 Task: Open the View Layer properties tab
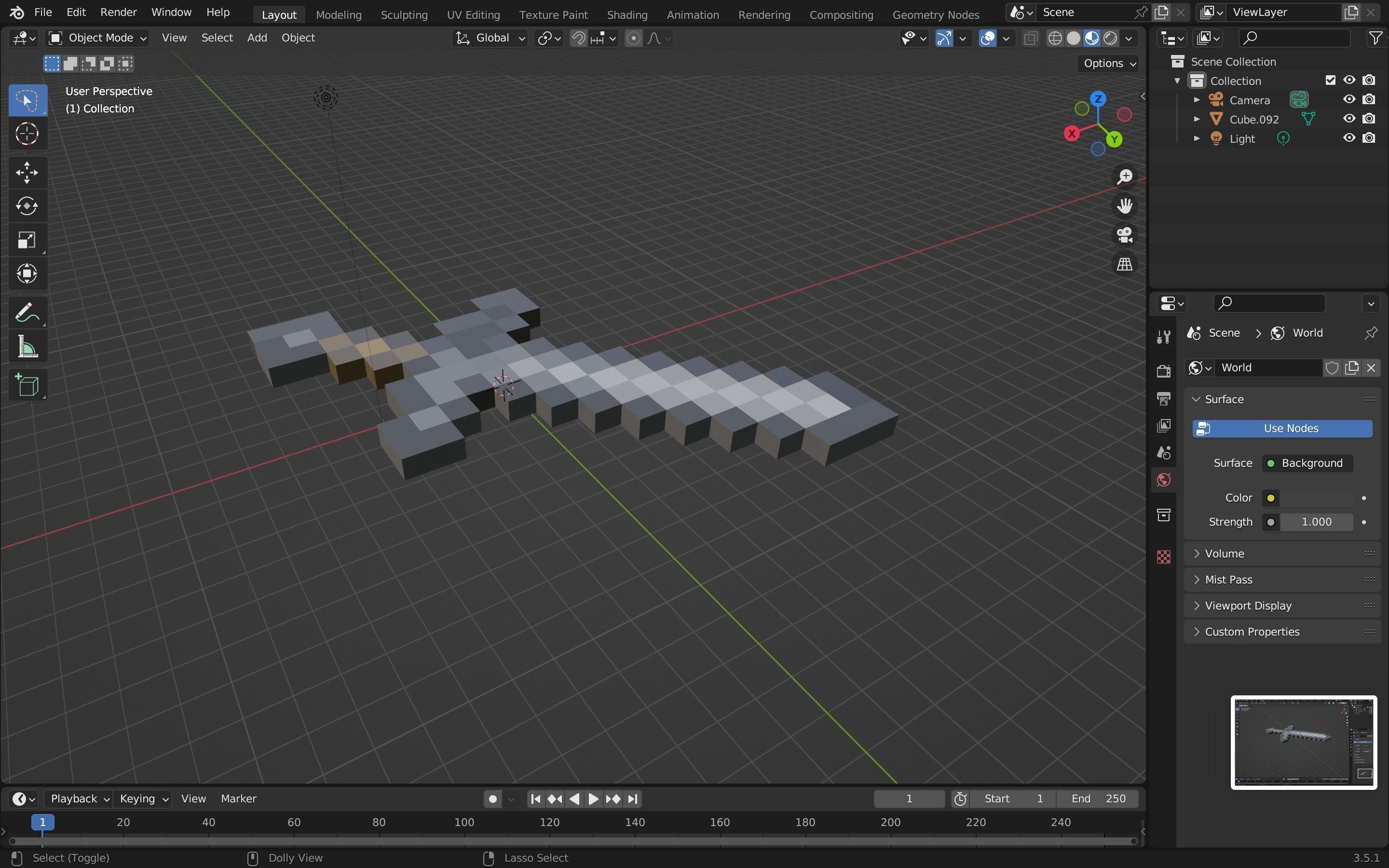[1163, 425]
